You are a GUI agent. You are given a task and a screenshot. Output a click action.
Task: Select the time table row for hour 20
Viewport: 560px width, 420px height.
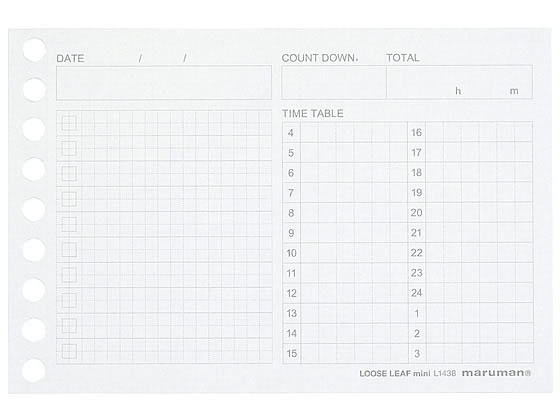[471, 213]
